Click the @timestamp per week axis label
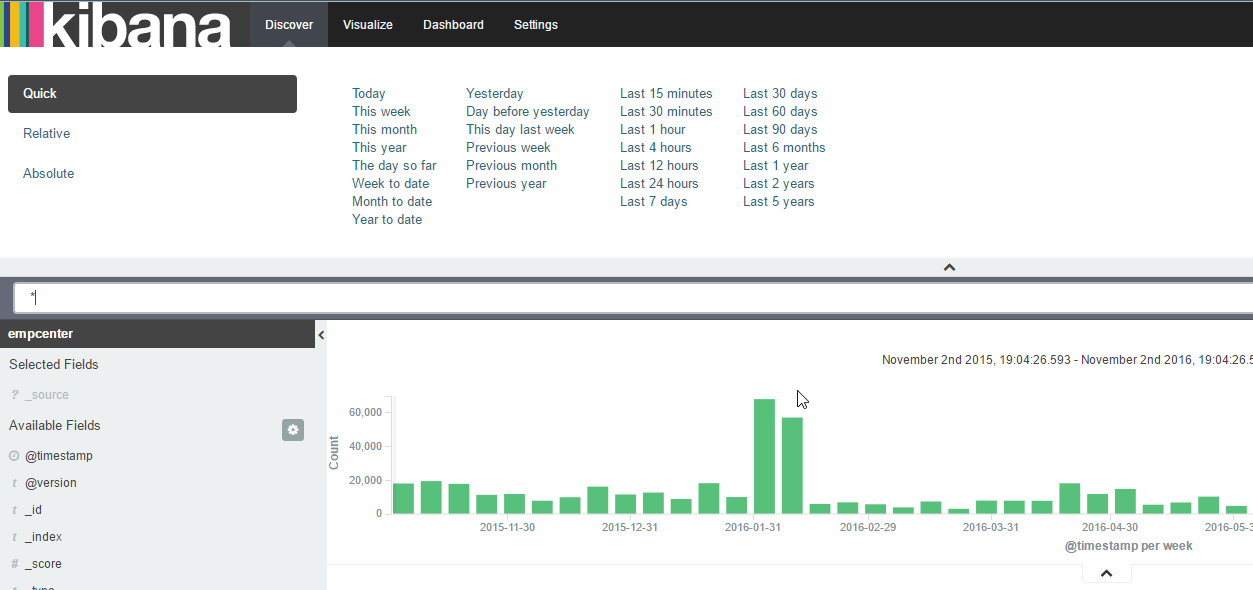The image size is (1253, 590). (1128, 546)
